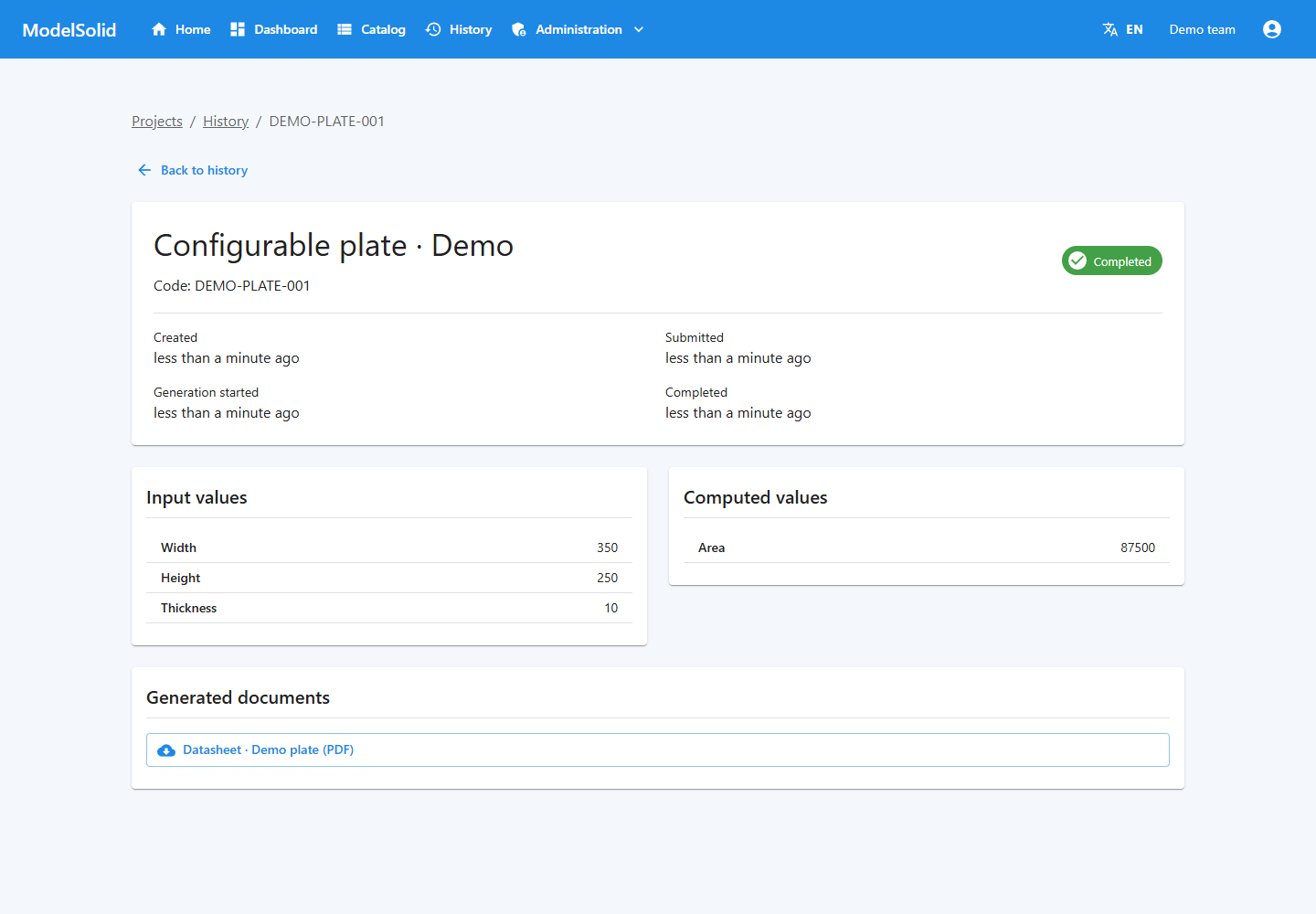The width and height of the screenshot is (1316, 914).
Task: Click the Submitted label
Action: pos(695,337)
